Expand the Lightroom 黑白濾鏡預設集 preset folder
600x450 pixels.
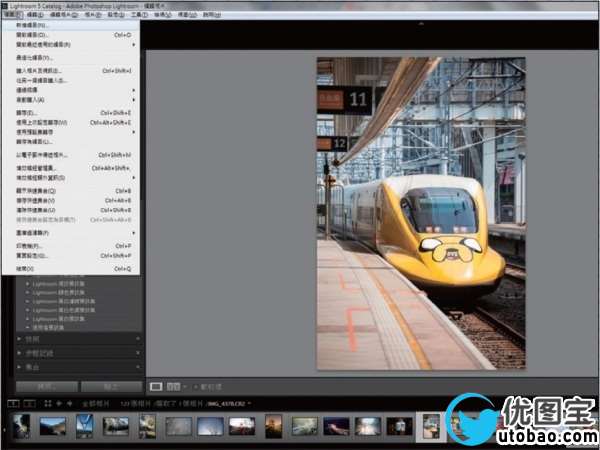pos(28,302)
